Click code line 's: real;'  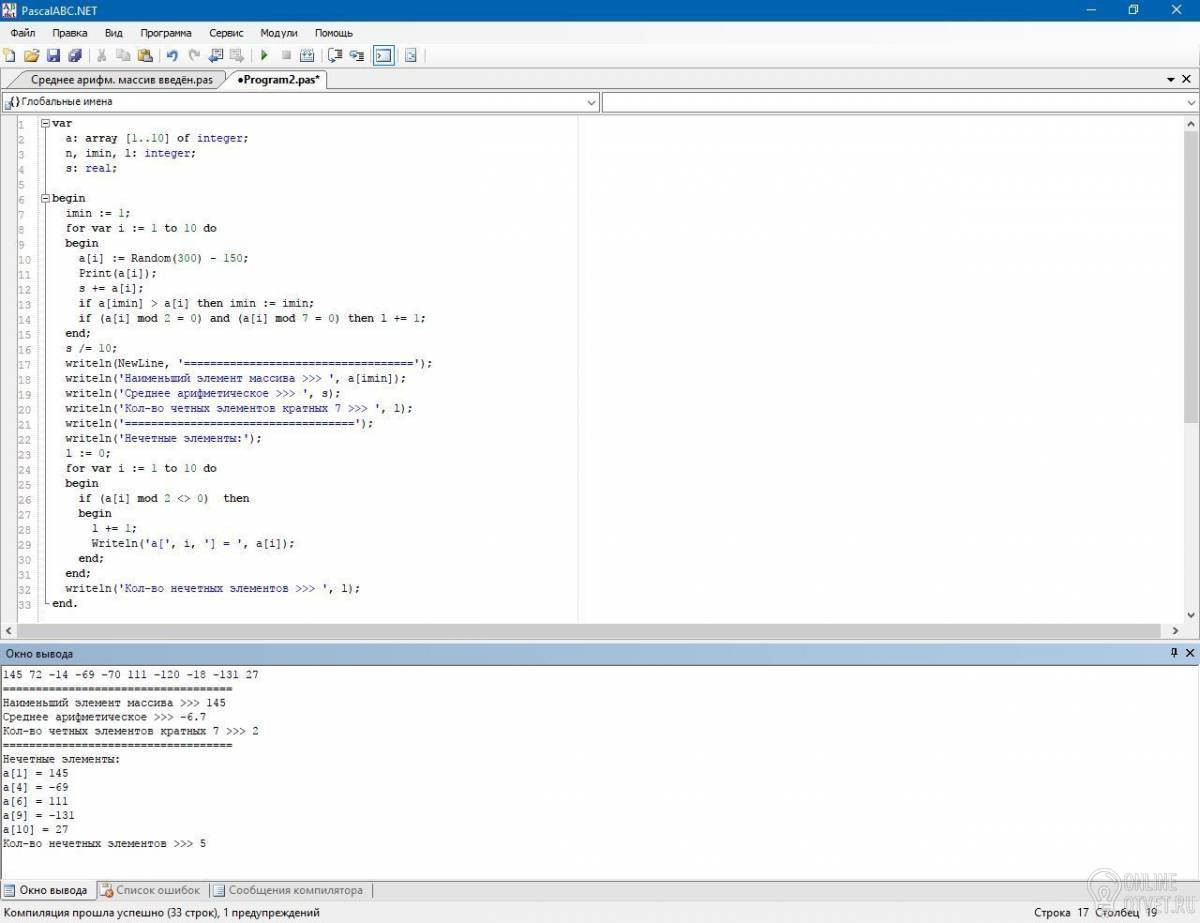pos(91,168)
